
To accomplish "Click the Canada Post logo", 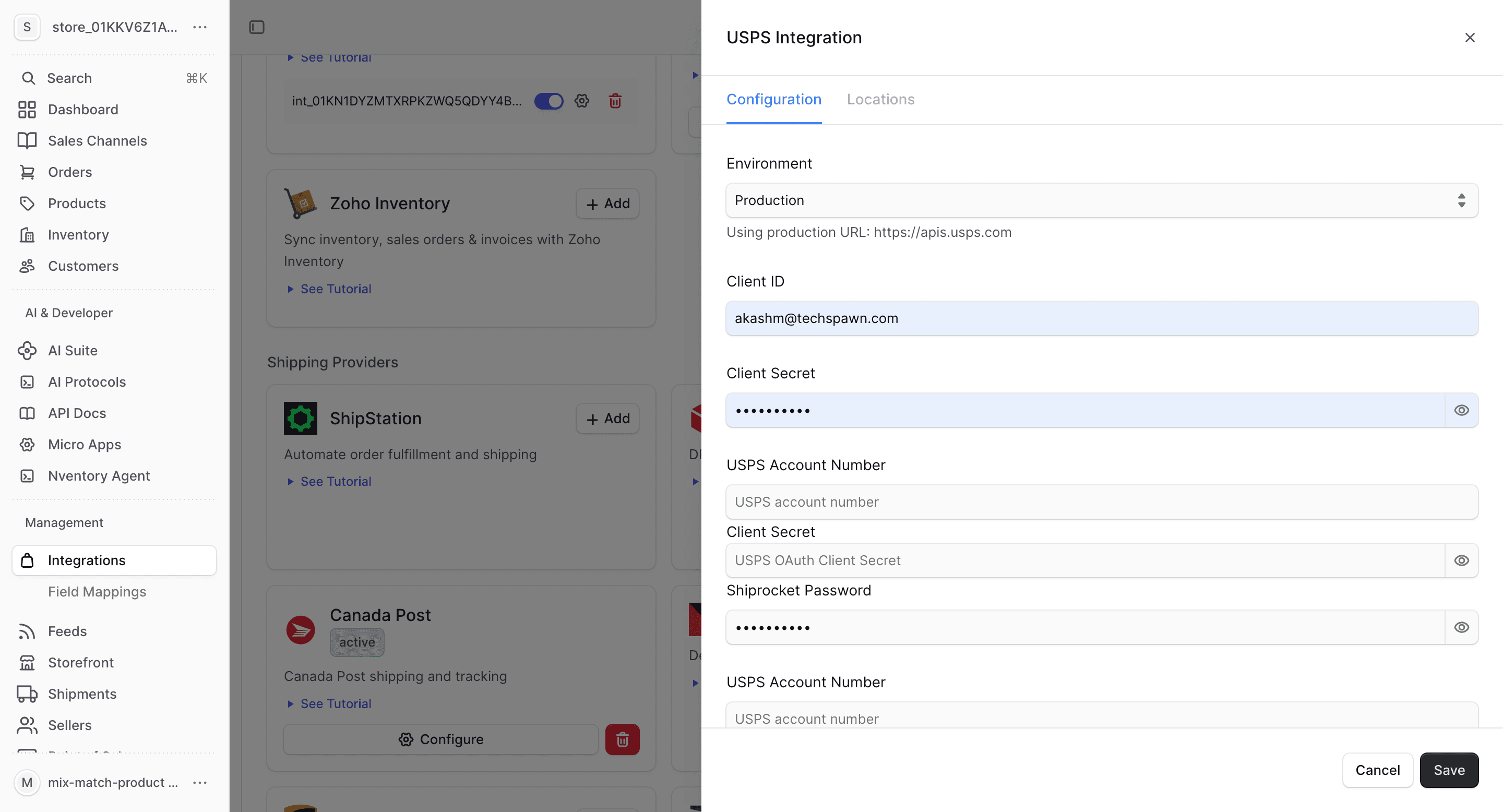I will point(301,630).
